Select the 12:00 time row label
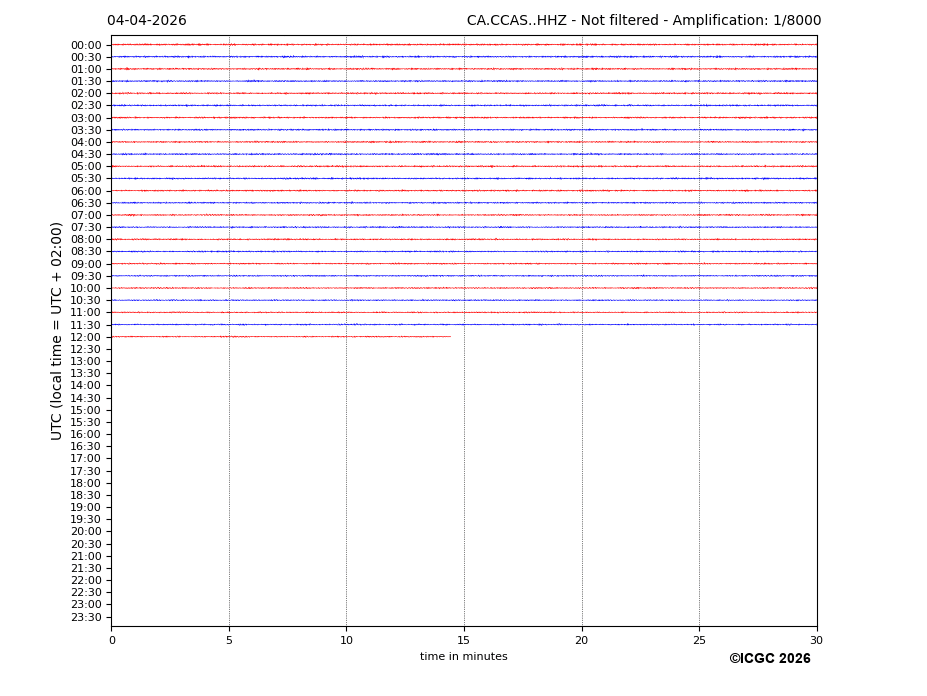This screenshot has height=696, width=927. [86, 337]
